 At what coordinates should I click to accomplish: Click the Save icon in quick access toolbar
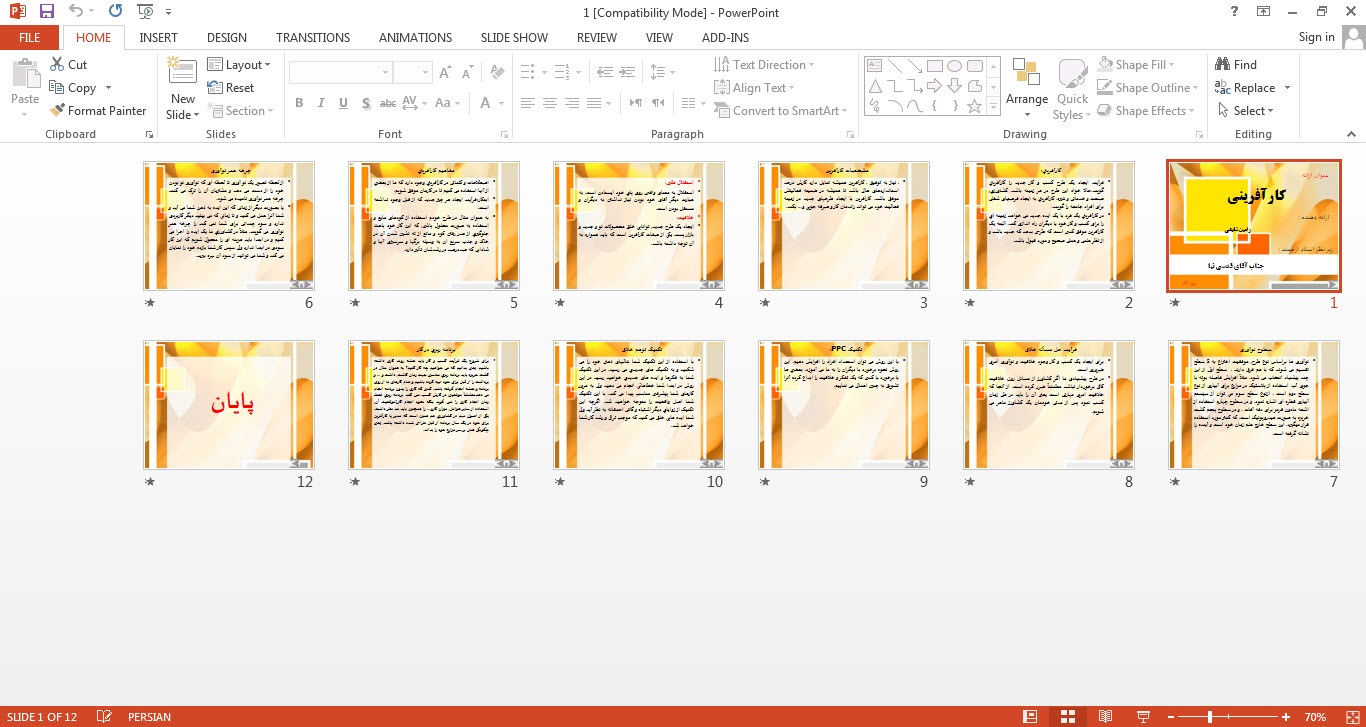click(x=47, y=12)
